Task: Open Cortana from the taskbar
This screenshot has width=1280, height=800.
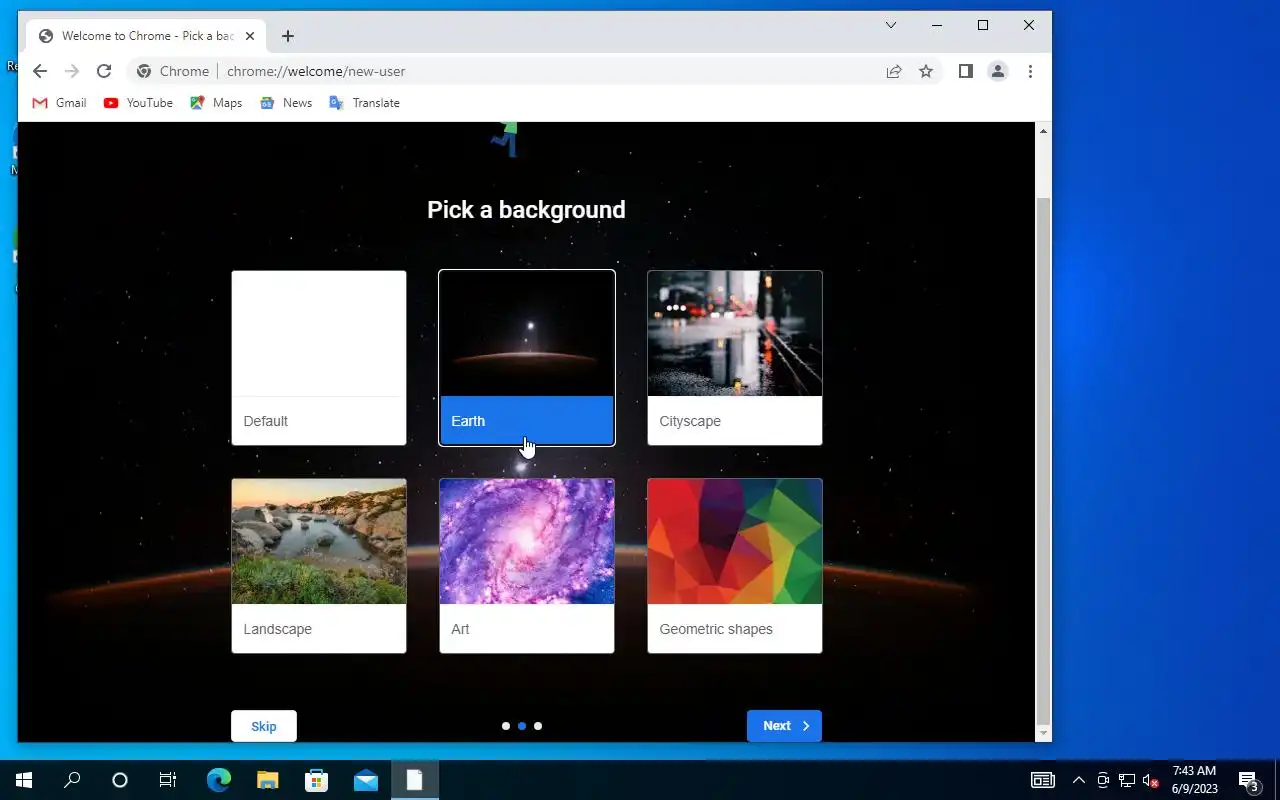Action: tap(120, 780)
